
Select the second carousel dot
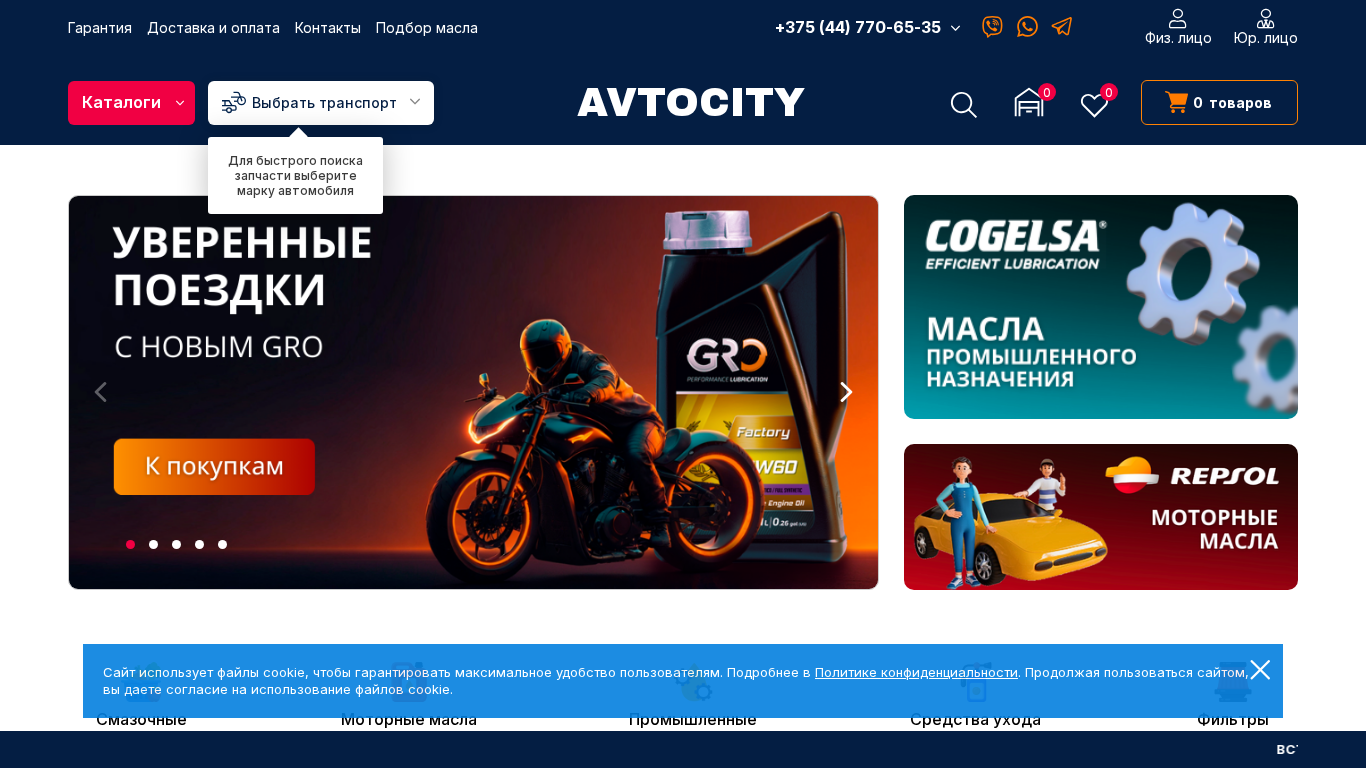point(153,544)
